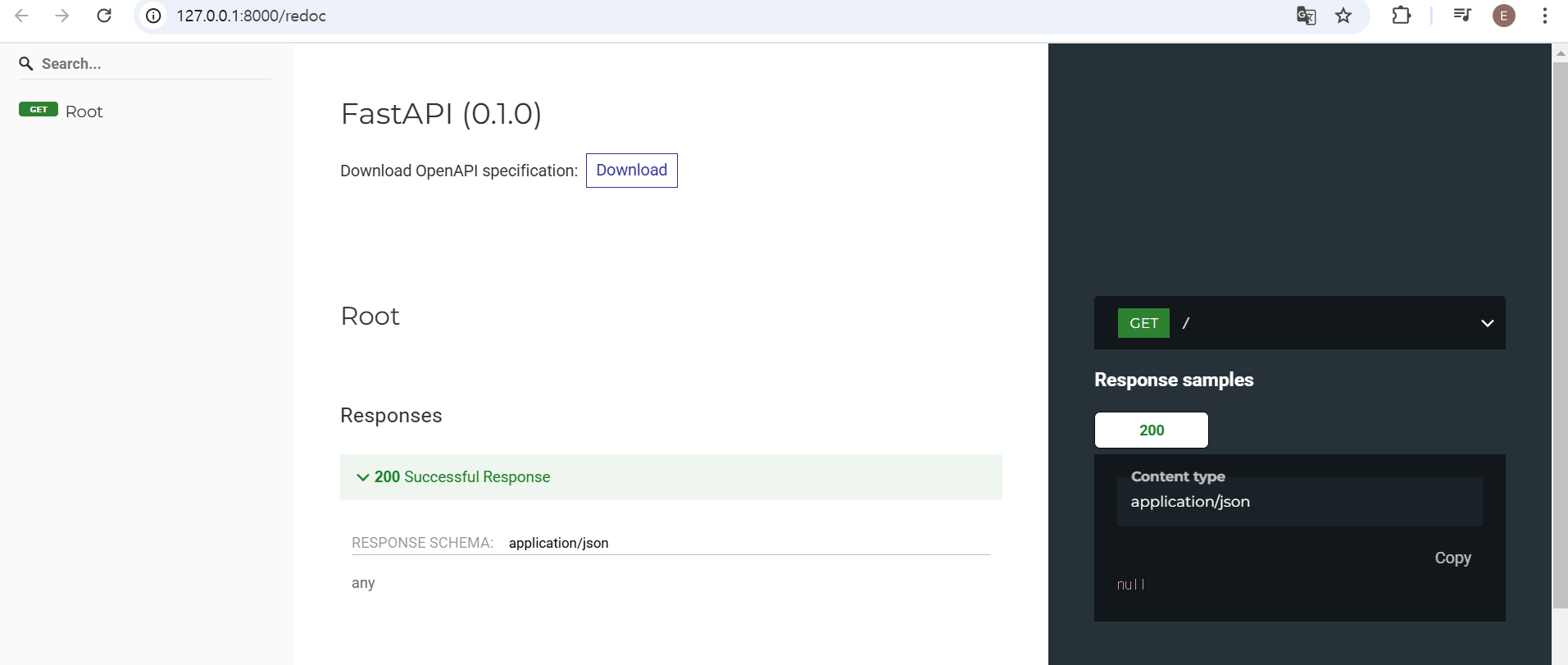Click the address bar URL 127.0.0.1:8000/redoc

pos(251,16)
